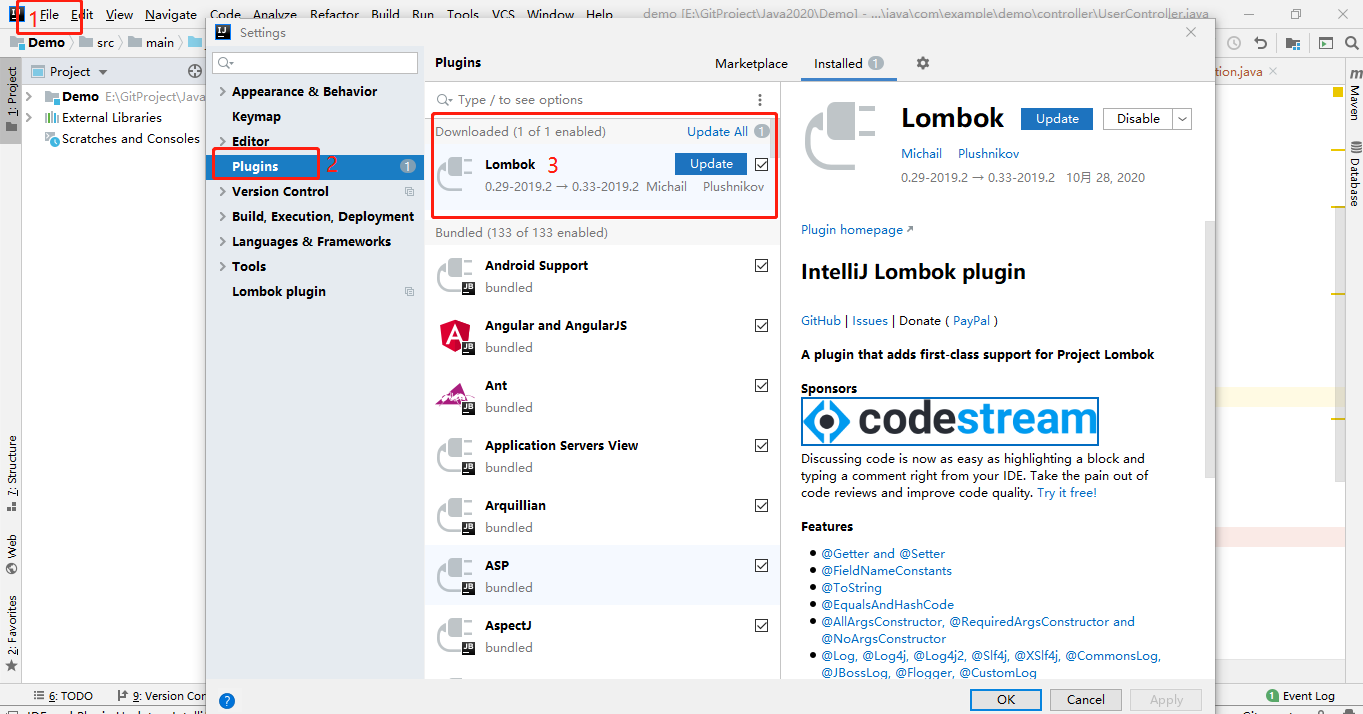Click the plugins settings gear icon
This screenshot has width=1363, height=714.
(922, 63)
